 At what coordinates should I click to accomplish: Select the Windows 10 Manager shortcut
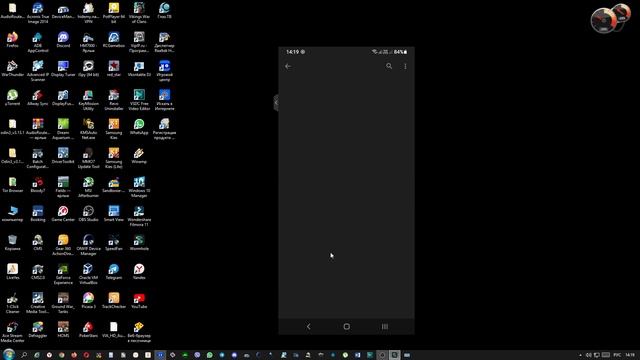pos(139,187)
